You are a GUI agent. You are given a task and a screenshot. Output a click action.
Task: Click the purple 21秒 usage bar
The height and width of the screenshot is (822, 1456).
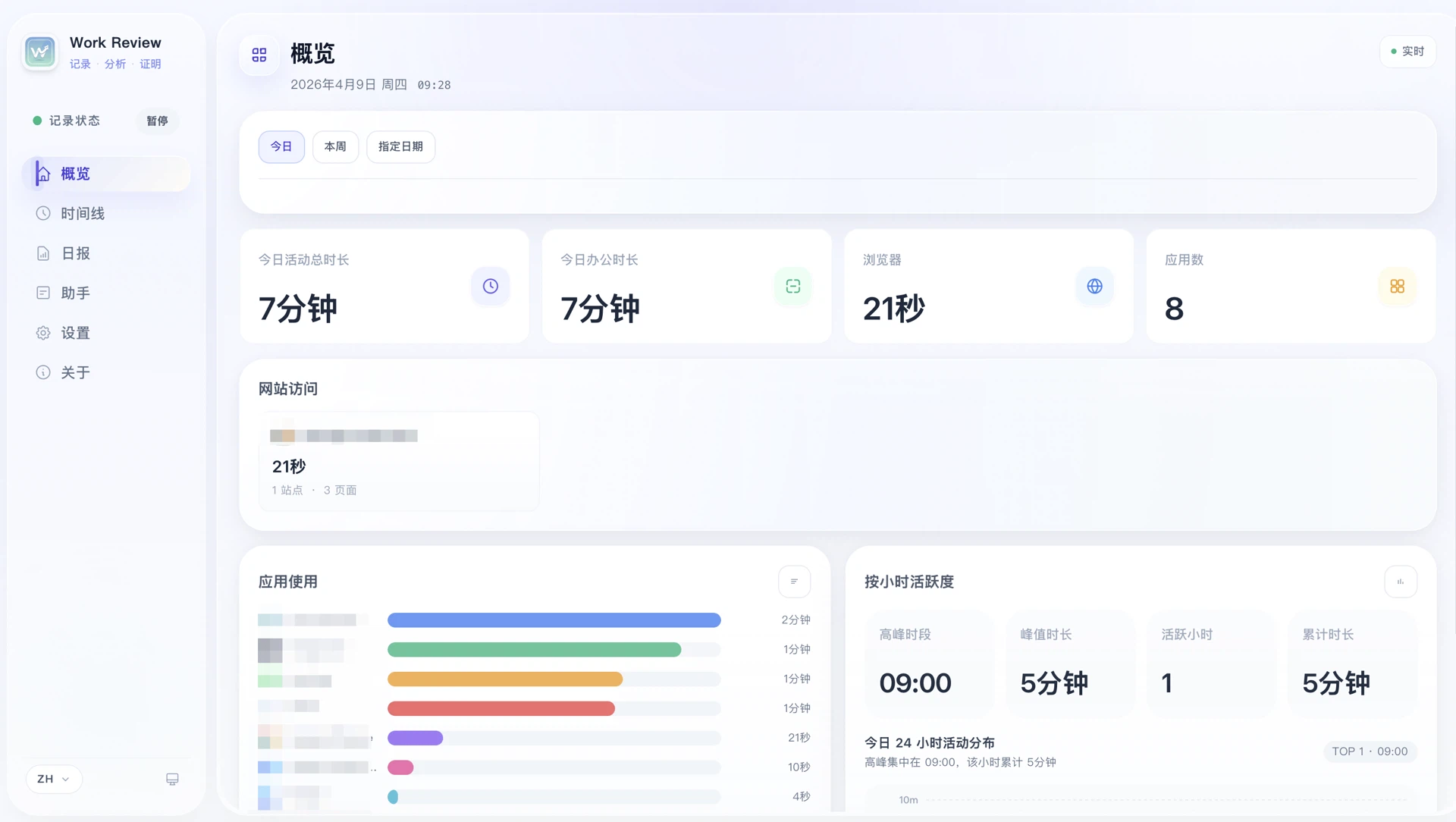pyautogui.click(x=415, y=739)
